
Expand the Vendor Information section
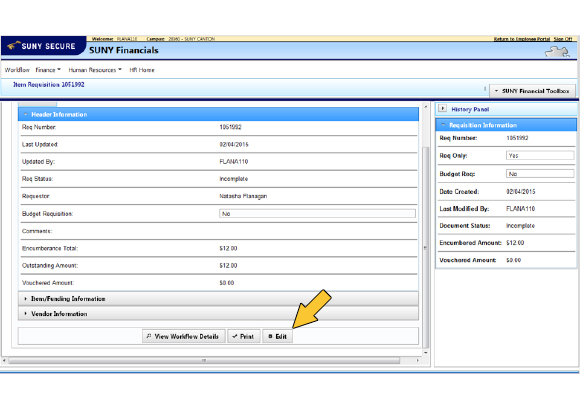(x=218, y=314)
